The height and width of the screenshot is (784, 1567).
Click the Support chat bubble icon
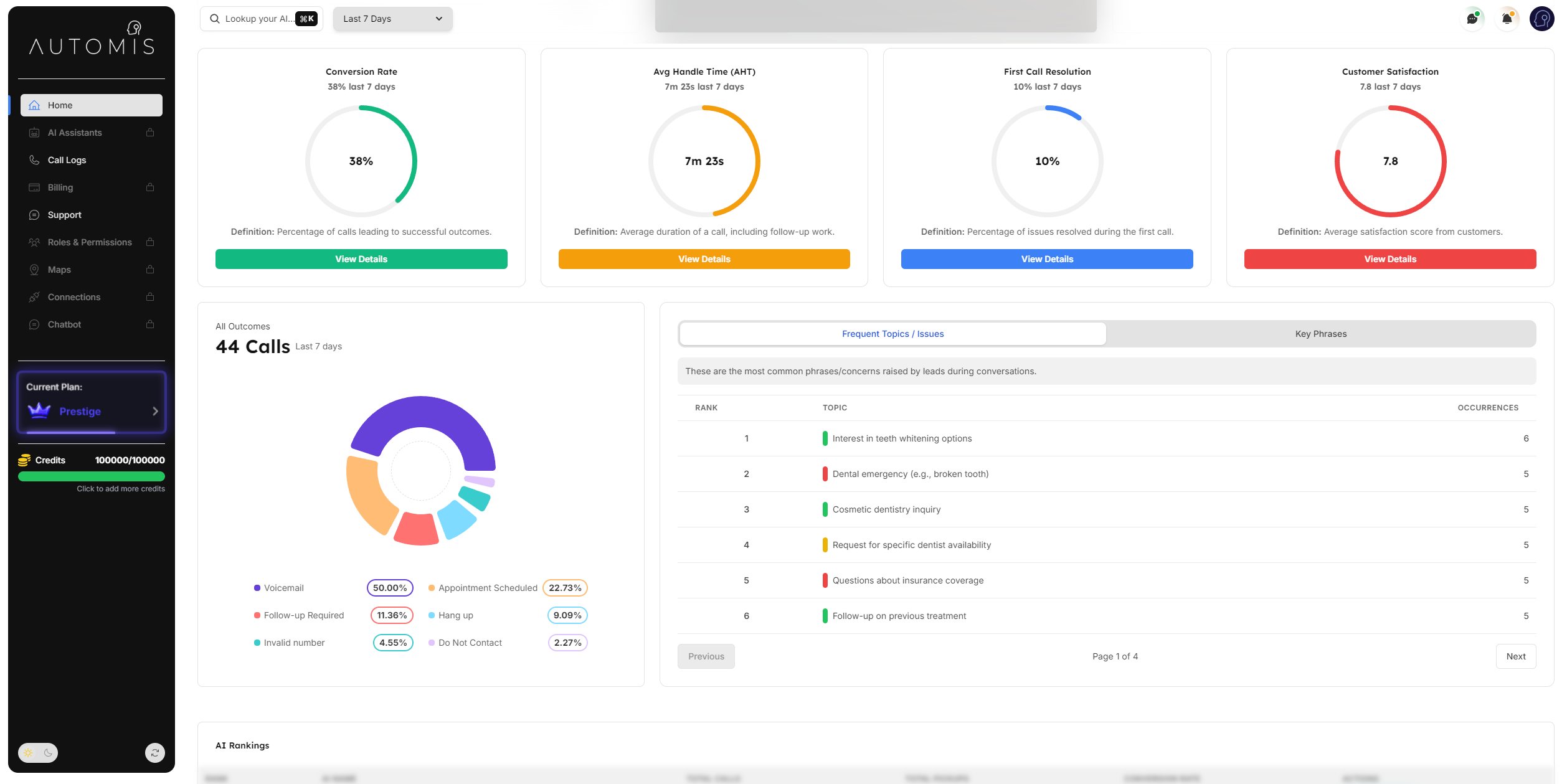34,215
